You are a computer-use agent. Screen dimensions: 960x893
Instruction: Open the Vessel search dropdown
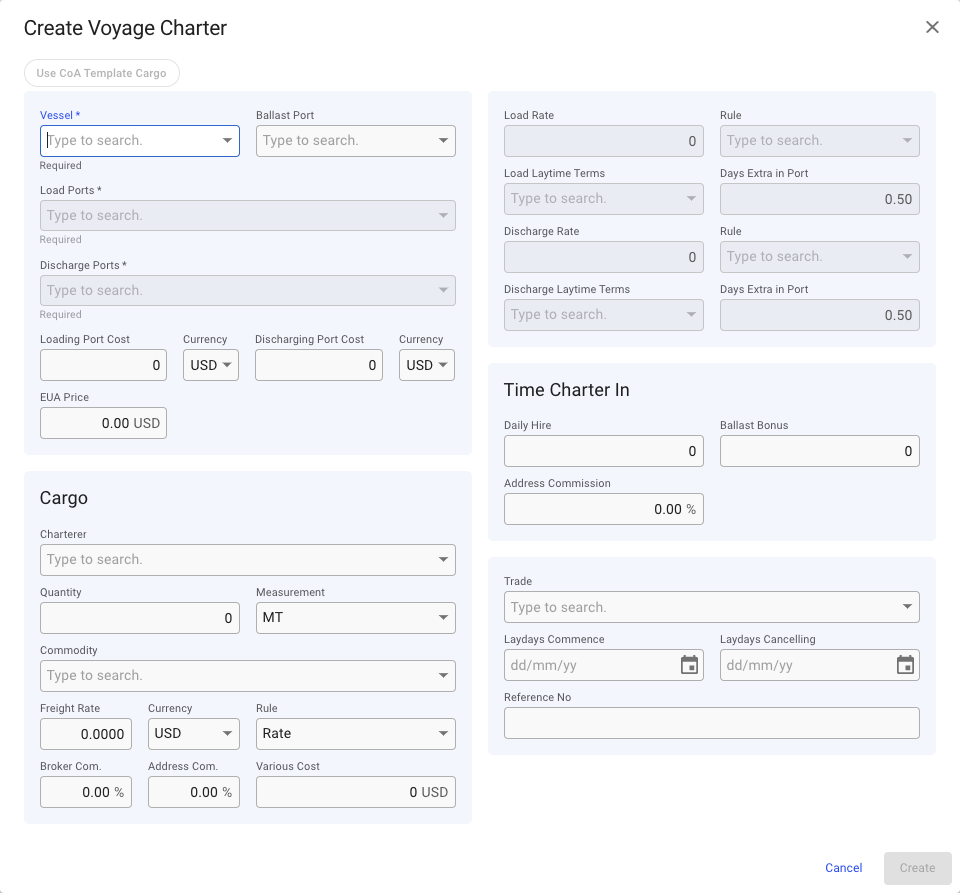pos(228,141)
